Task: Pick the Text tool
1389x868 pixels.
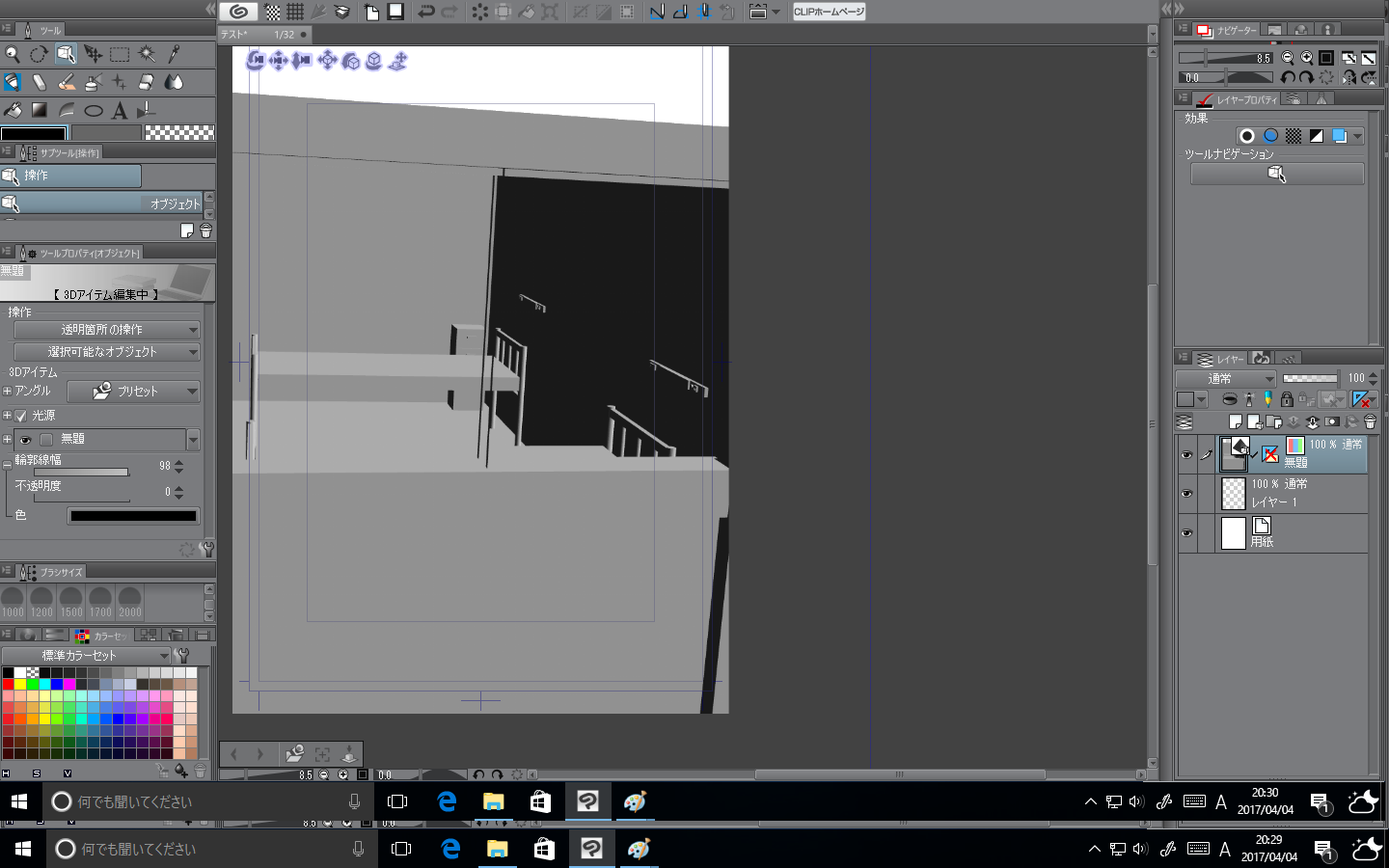Action: (x=120, y=110)
